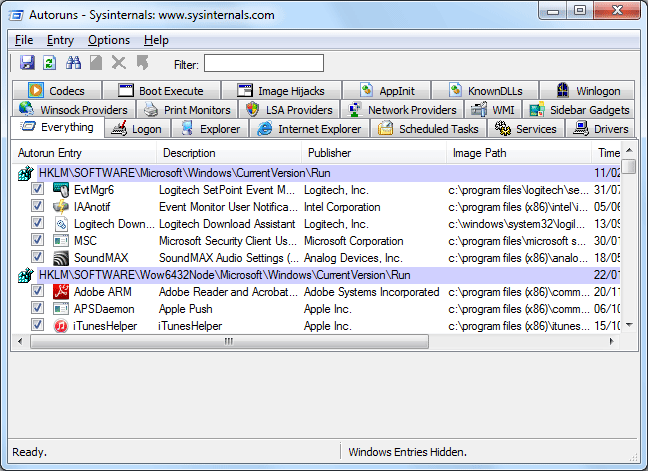Click the Save toolbar icon
Image resolution: width=648 pixels, height=471 pixels.
27,63
